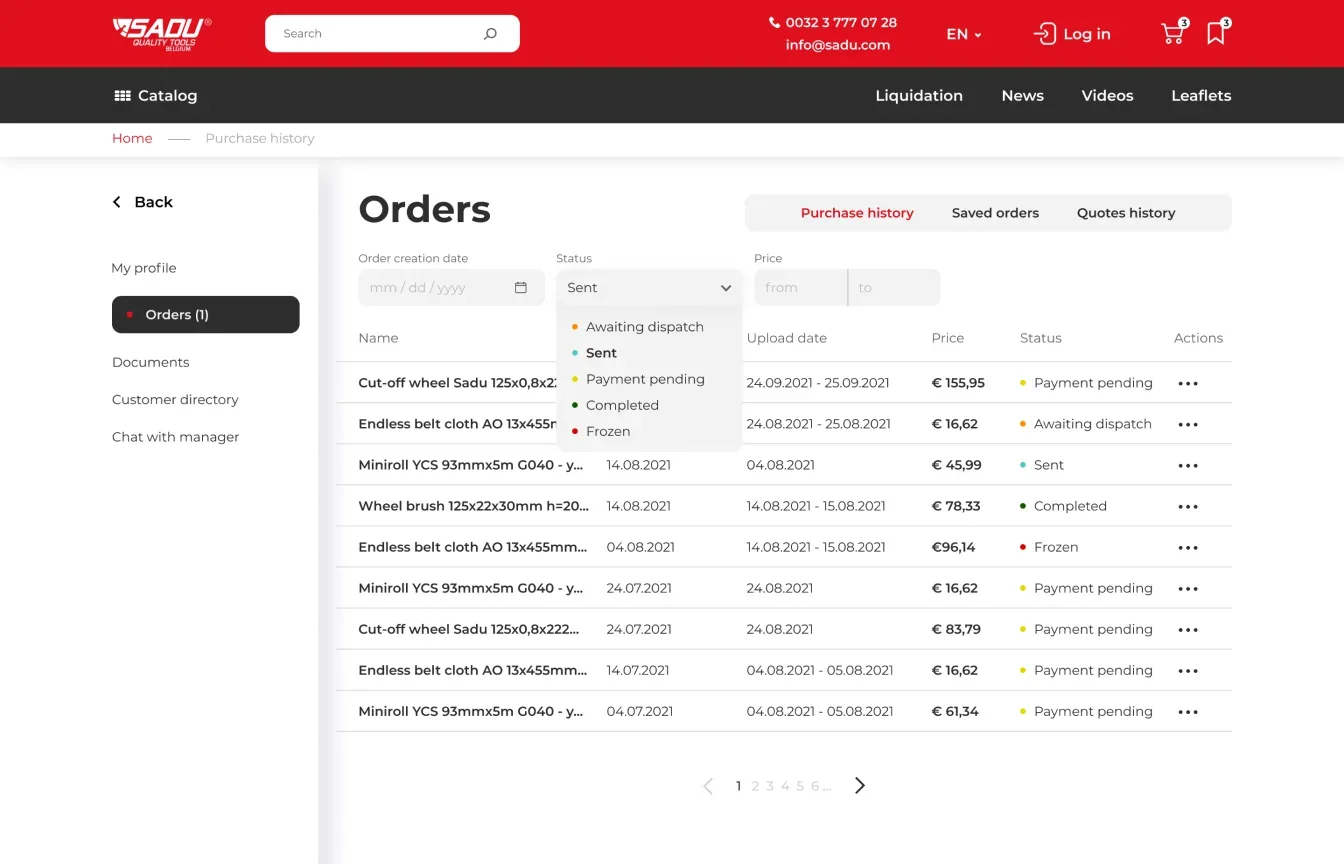The width and height of the screenshot is (1344, 864).
Task: Open the shopping cart icon
Action: (1174, 32)
